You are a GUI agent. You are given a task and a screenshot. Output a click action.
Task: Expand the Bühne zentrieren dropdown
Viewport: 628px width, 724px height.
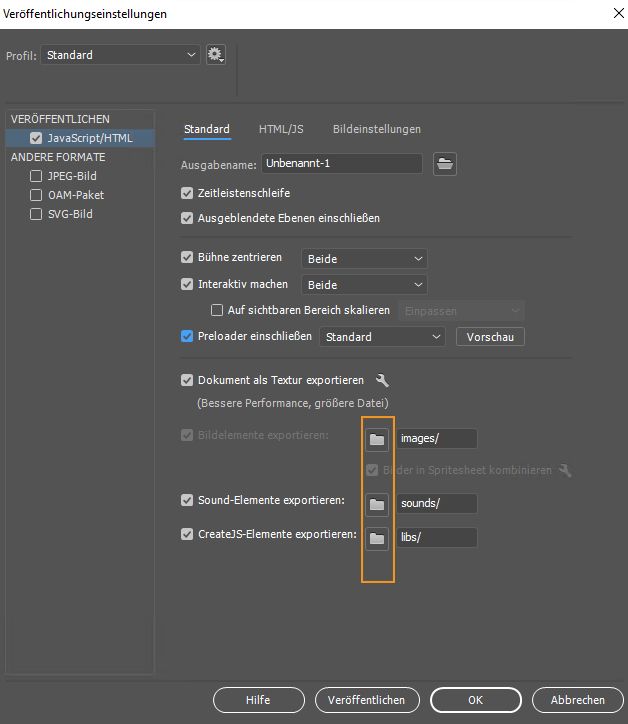[364, 259]
